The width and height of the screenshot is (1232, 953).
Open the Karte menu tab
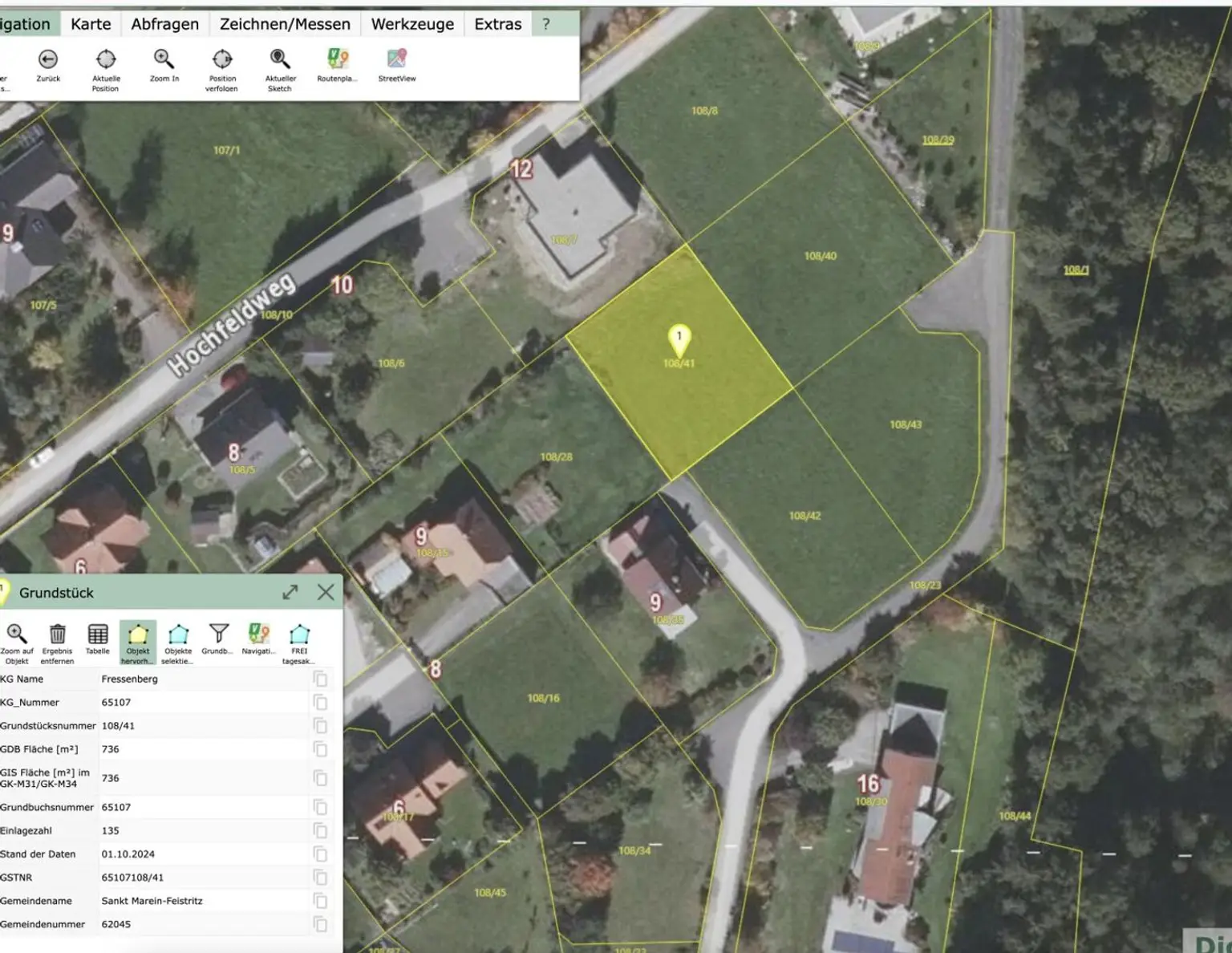coord(91,24)
